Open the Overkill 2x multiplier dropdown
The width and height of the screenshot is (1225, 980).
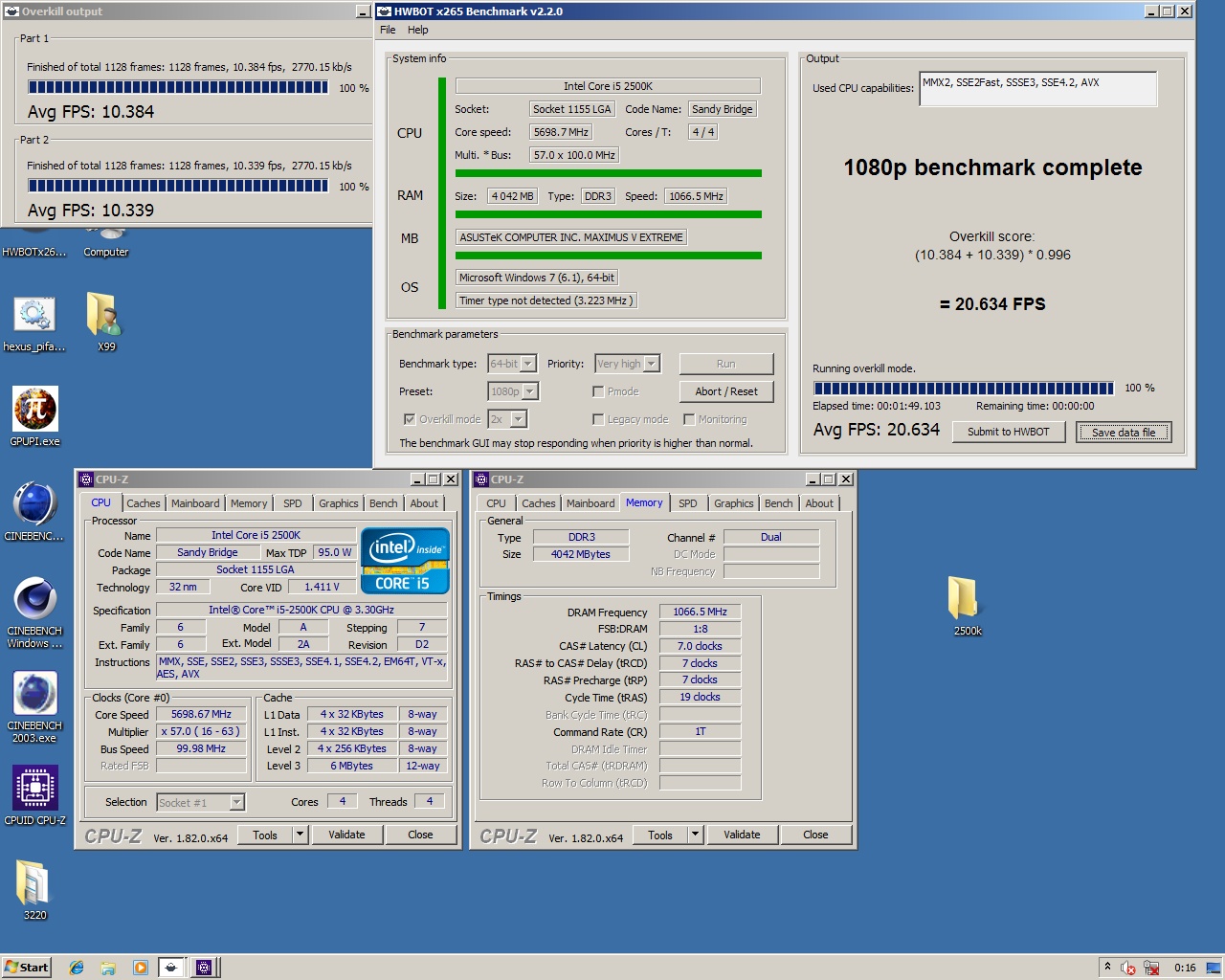pos(507,419)
